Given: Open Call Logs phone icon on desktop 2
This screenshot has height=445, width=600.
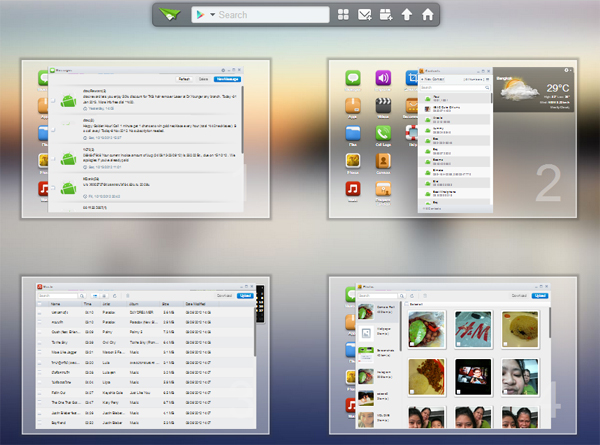Looking at the screenshot, I should (383, 134).
